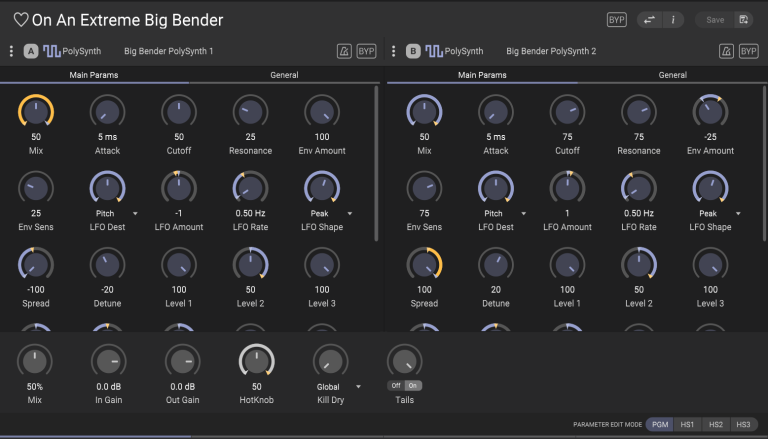Viewport: 768px width, 439px height.
Task: Open slot A options three-dot menu
Action: [x=11, y=51]
